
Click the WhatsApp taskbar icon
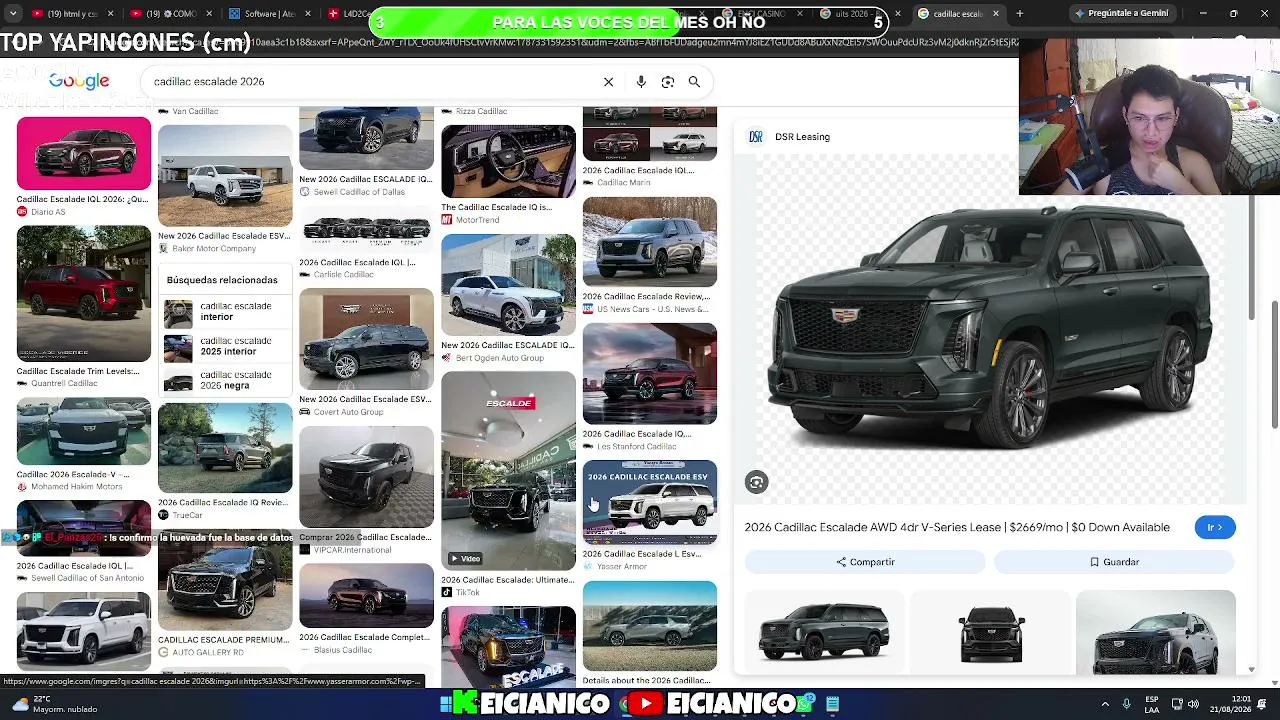[804, 704]
